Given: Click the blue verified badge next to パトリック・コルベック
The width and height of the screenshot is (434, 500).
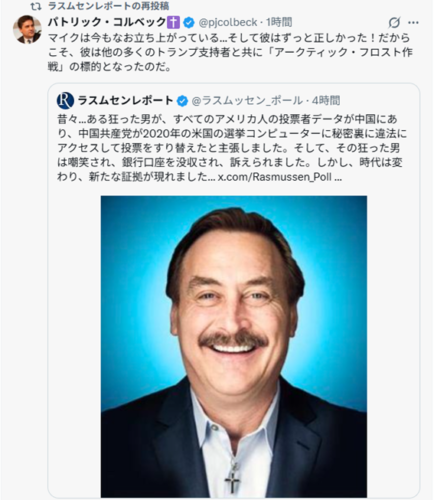Looking at the screenshot, I should click(x=189, y=23).
